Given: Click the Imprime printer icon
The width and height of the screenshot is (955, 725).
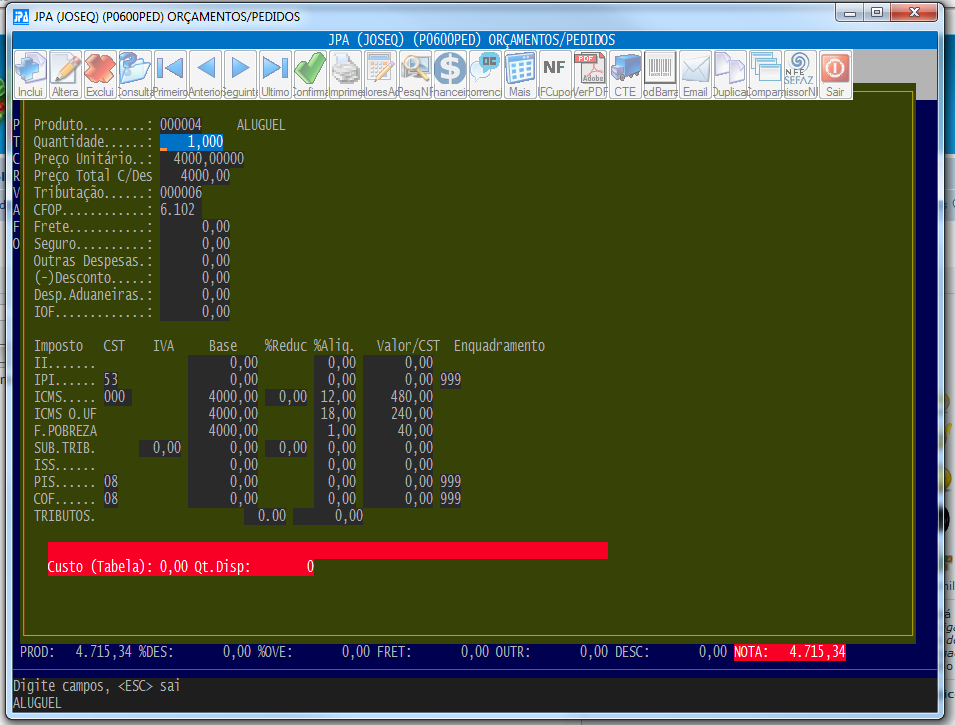Looking at the screenshot, I should 345,75.
